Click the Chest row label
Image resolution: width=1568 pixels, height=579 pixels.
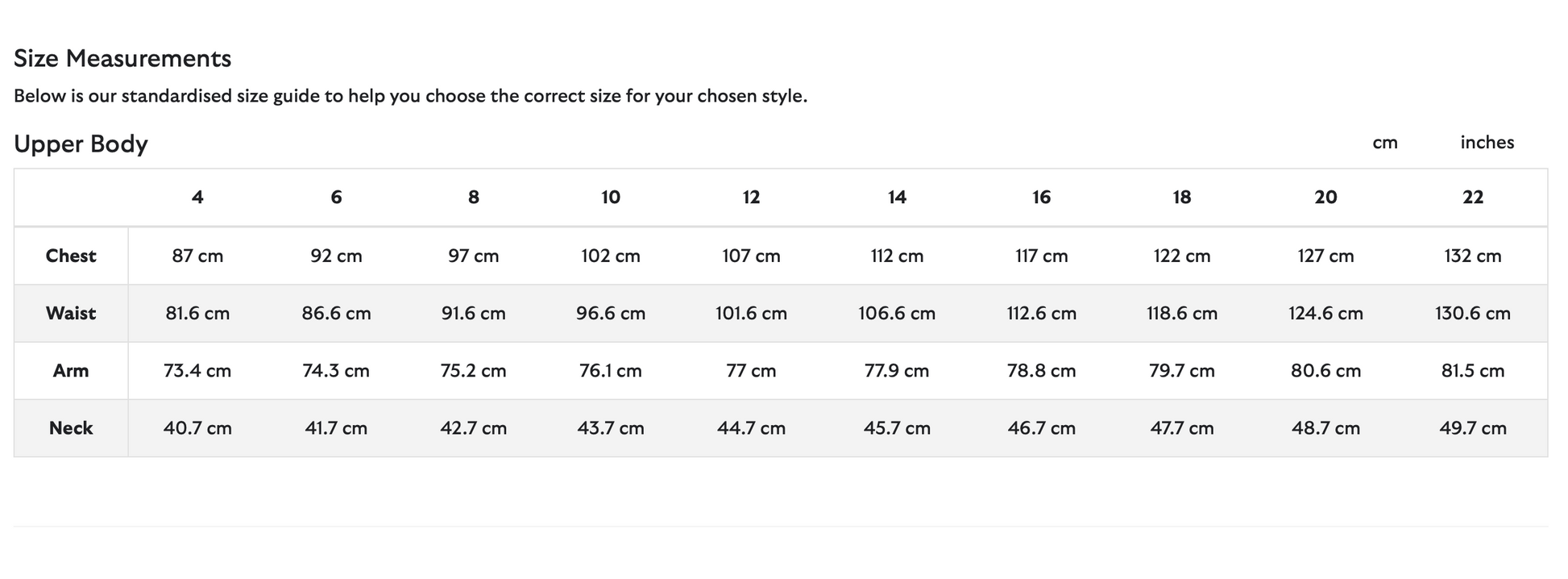click(x=71, y=256)
